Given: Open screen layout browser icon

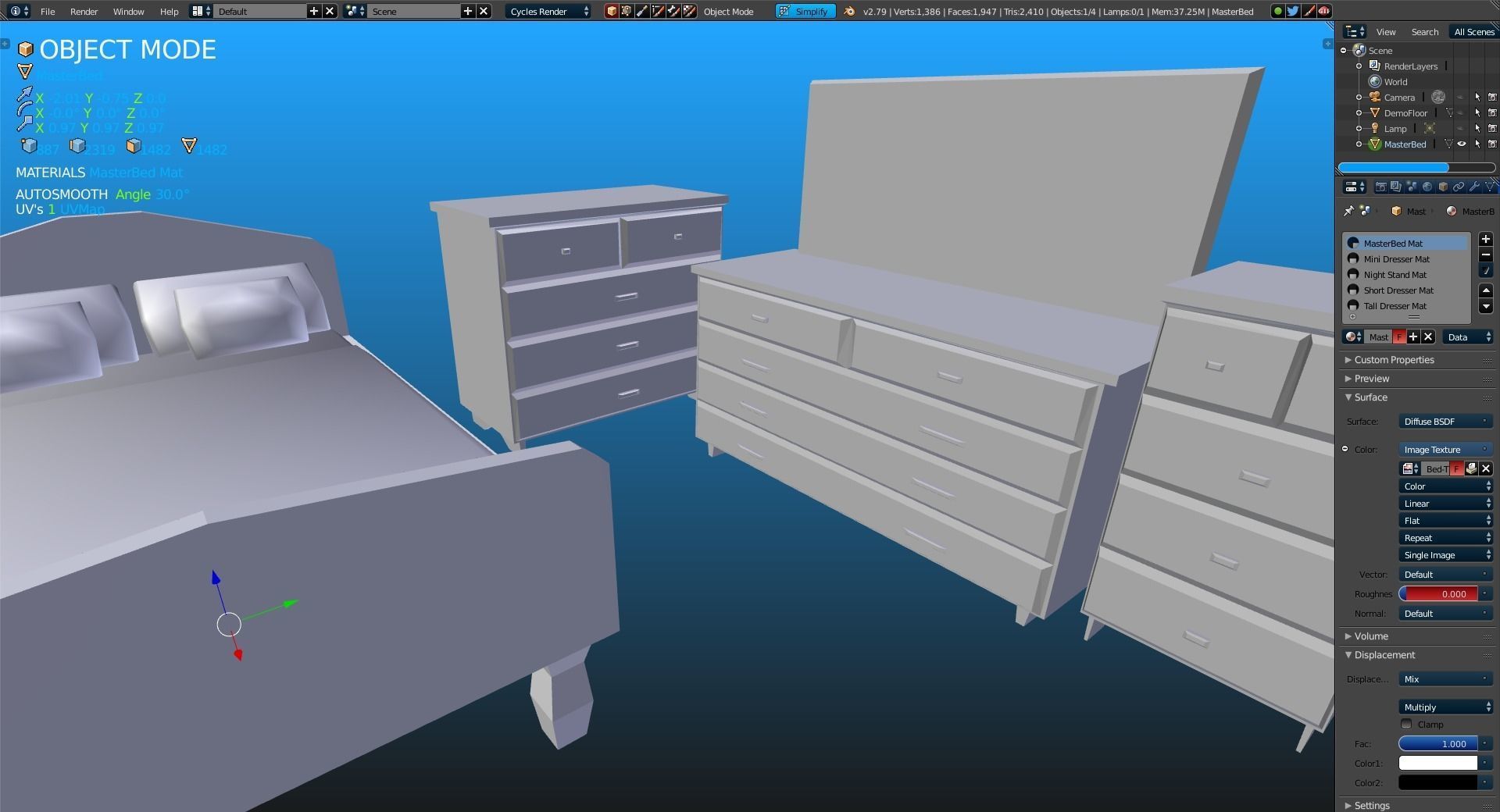Looking at the screenshot, I should [202, 11].
